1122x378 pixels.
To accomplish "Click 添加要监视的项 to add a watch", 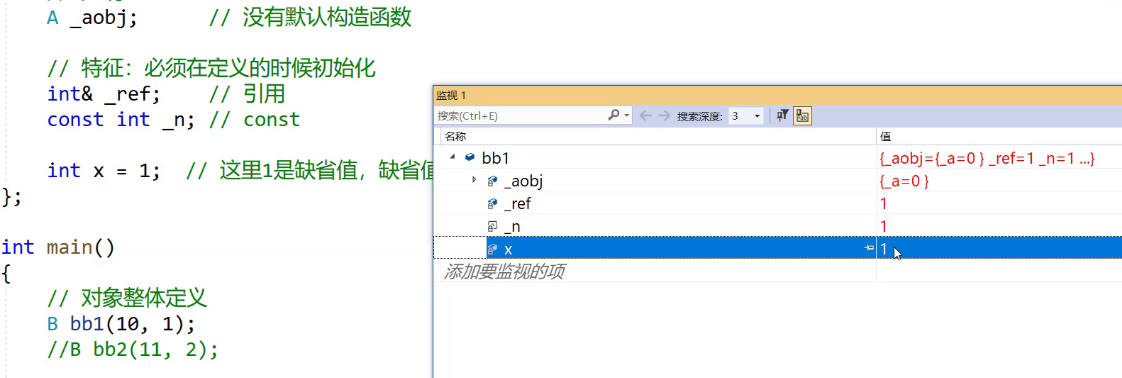I will (x=504, y=271).
